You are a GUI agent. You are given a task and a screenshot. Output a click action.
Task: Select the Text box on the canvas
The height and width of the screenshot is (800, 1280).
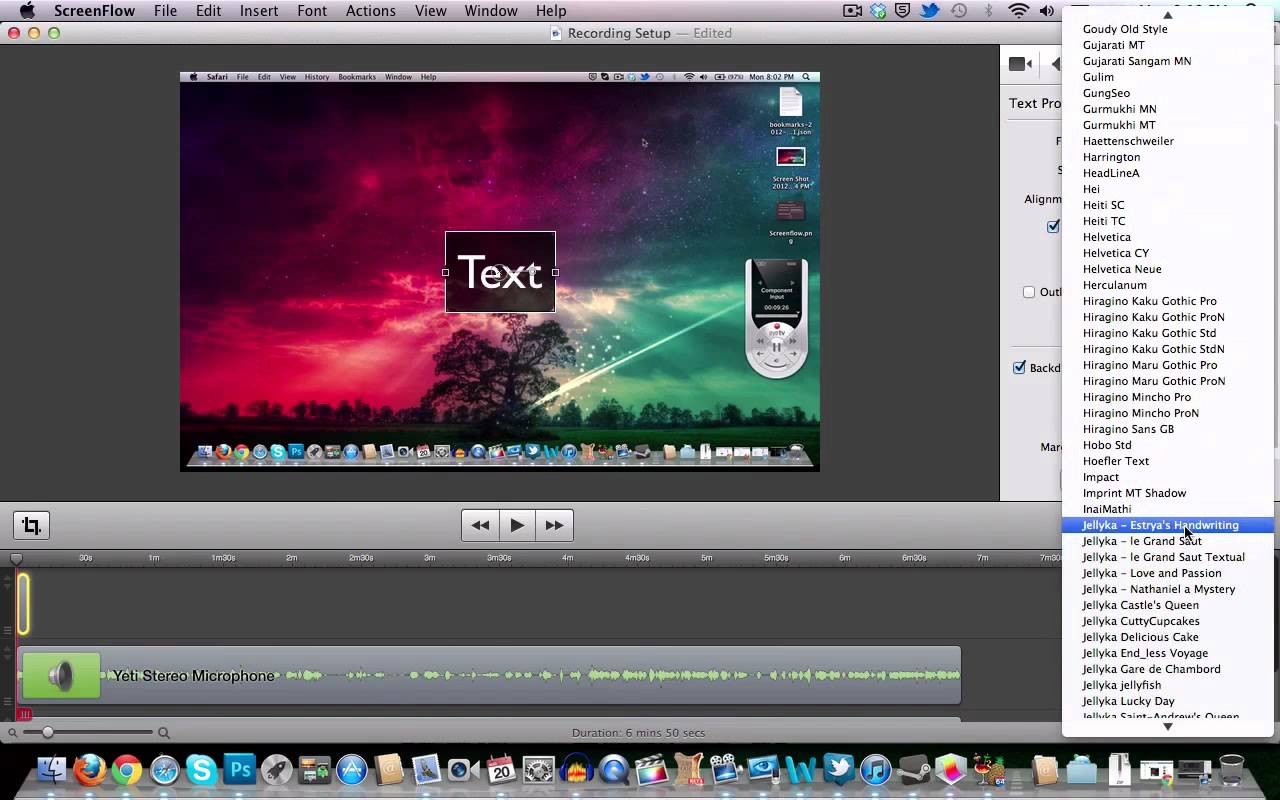(500, 272)
